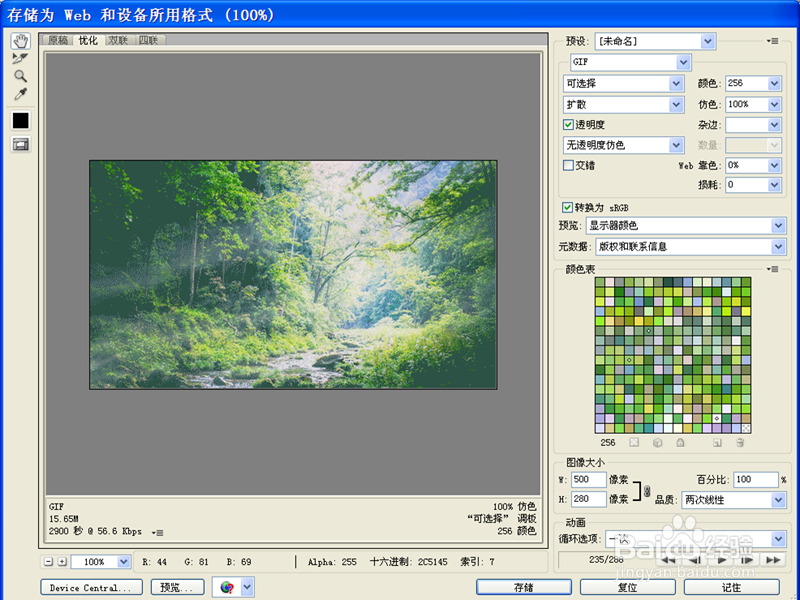Click the new color icon in color table
The height and width of the screenshot is (600, 800).
[717, 442]
